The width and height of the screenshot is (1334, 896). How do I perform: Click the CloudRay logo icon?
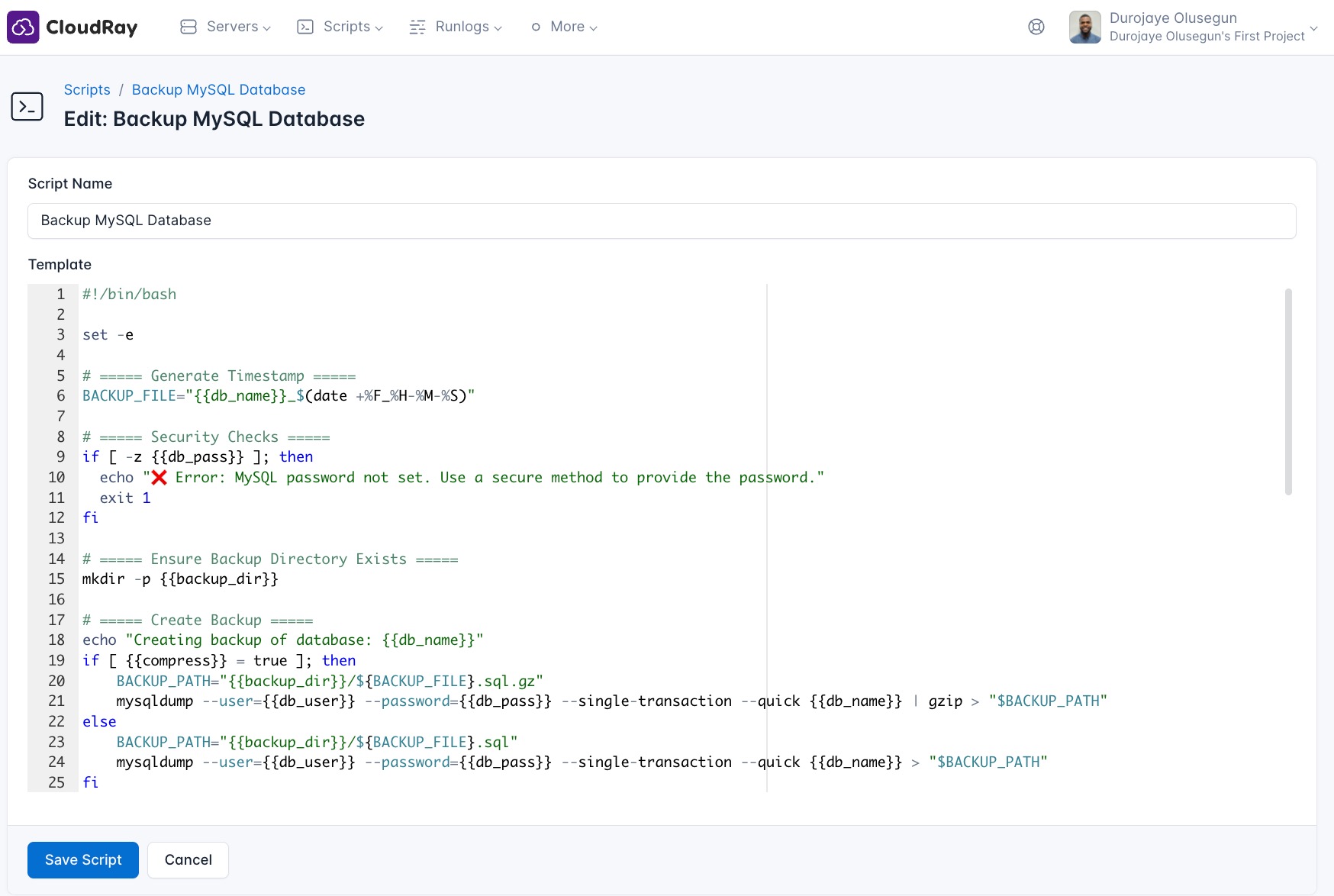pyautogui.click(x=23, y=27)
